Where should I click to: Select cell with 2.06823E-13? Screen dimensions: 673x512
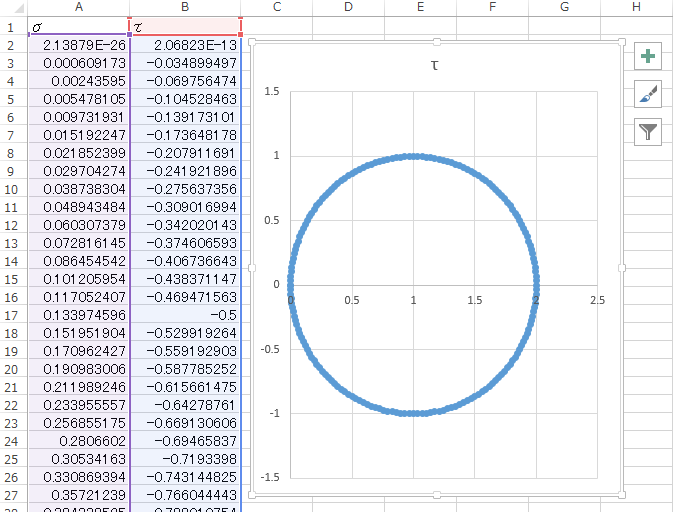pos(185,45)
